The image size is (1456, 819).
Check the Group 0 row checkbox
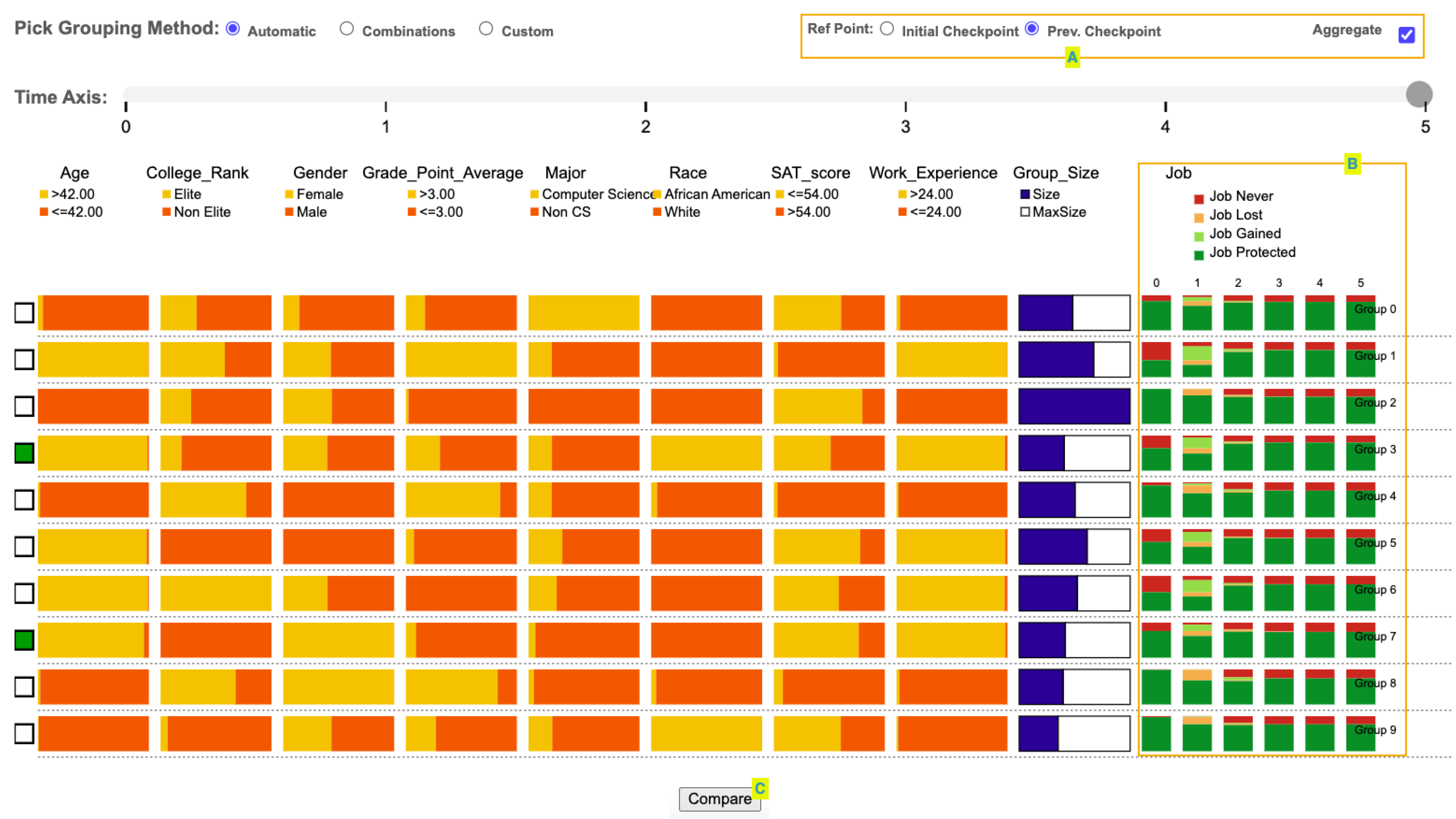(24, 313)
